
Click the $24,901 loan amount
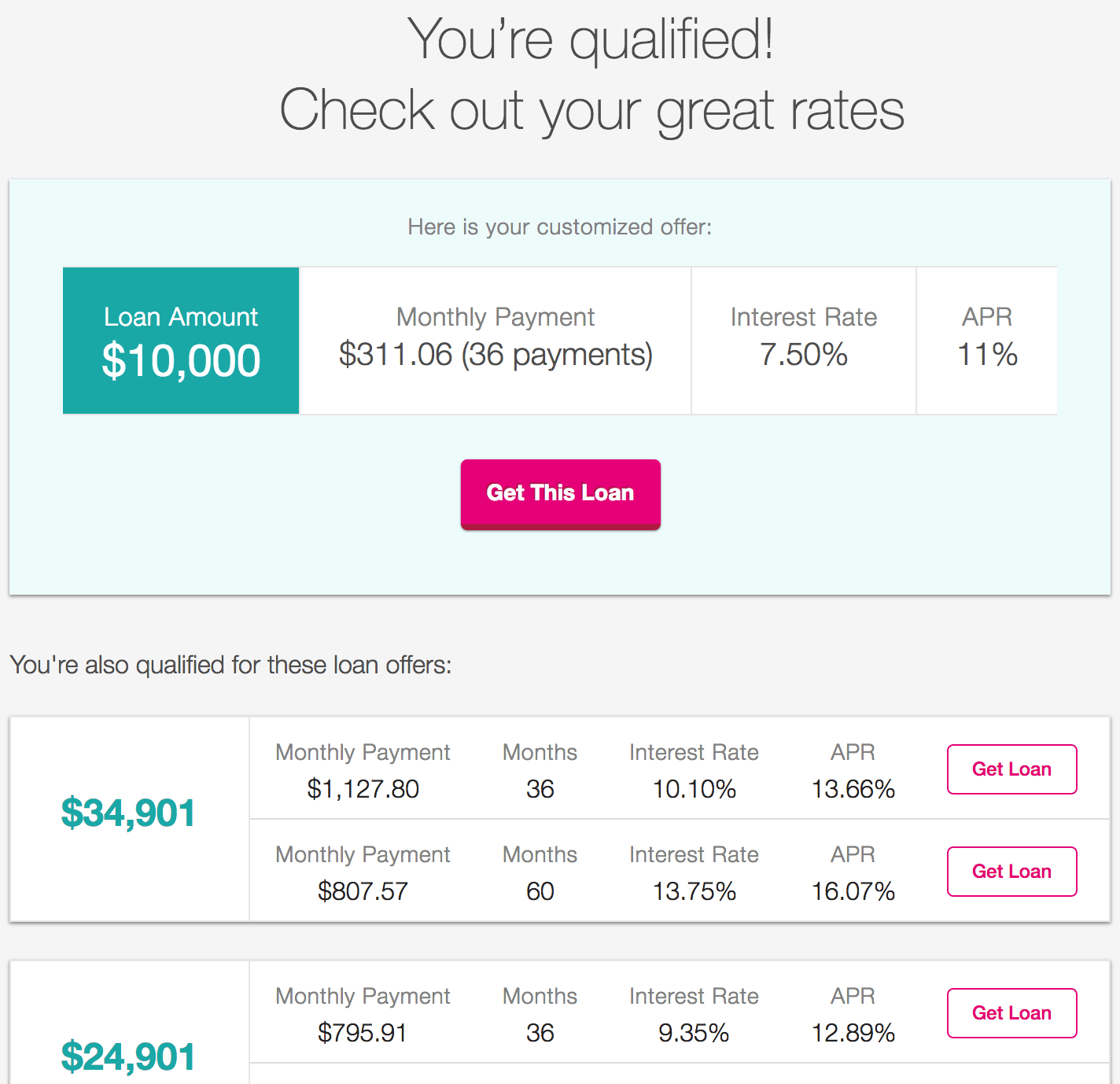[x=128, y=1056]
